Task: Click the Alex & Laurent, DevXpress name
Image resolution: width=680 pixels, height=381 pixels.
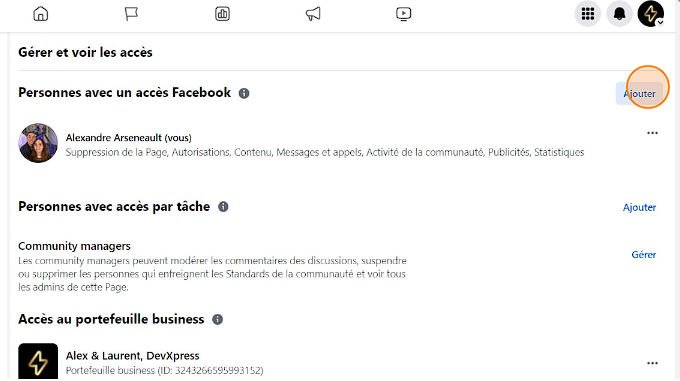Action: tap(132, 356)
